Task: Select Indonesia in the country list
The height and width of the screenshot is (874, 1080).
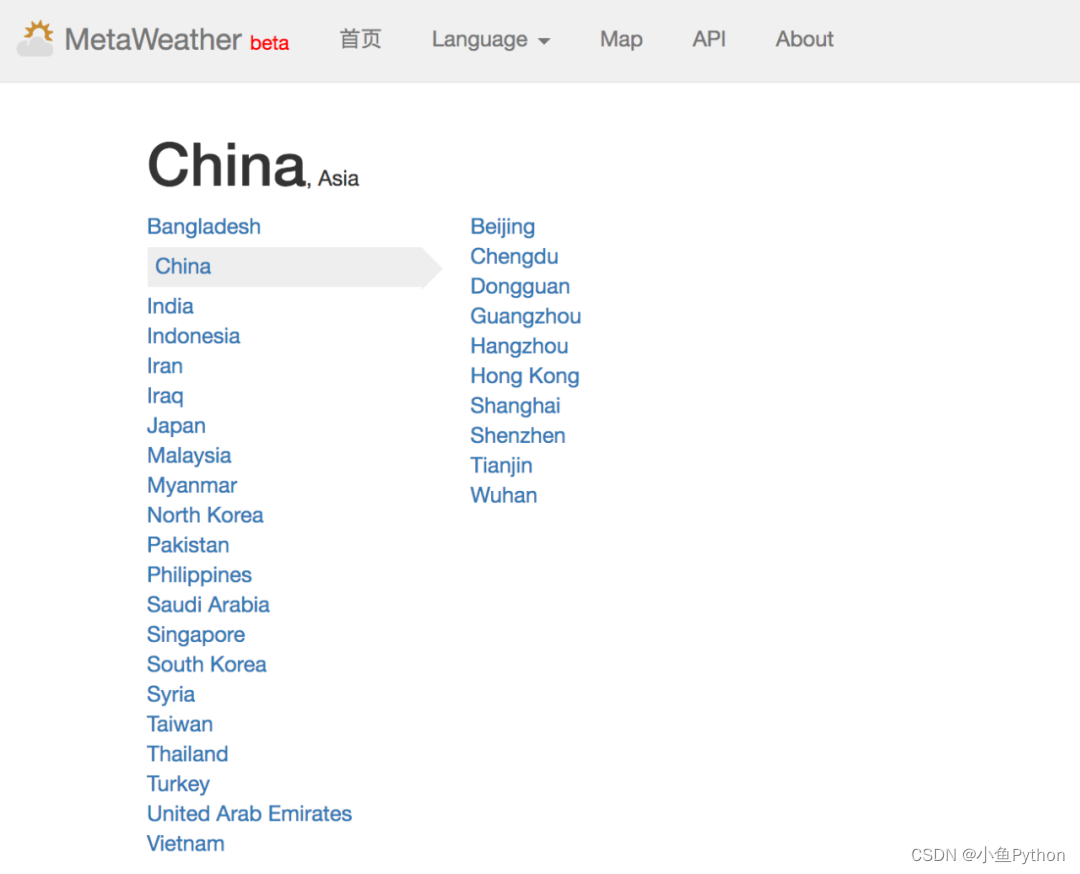Action: (194, 336)
